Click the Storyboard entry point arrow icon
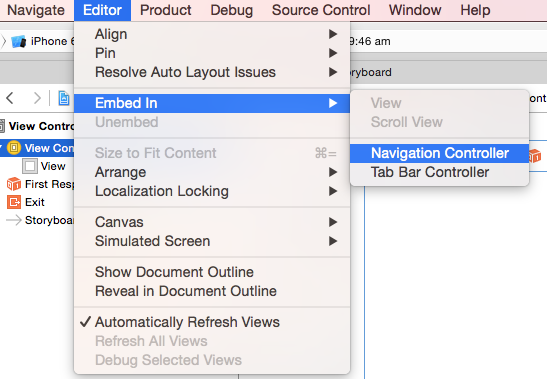Viewport: 547px width, 379px height. coord(14,220)
